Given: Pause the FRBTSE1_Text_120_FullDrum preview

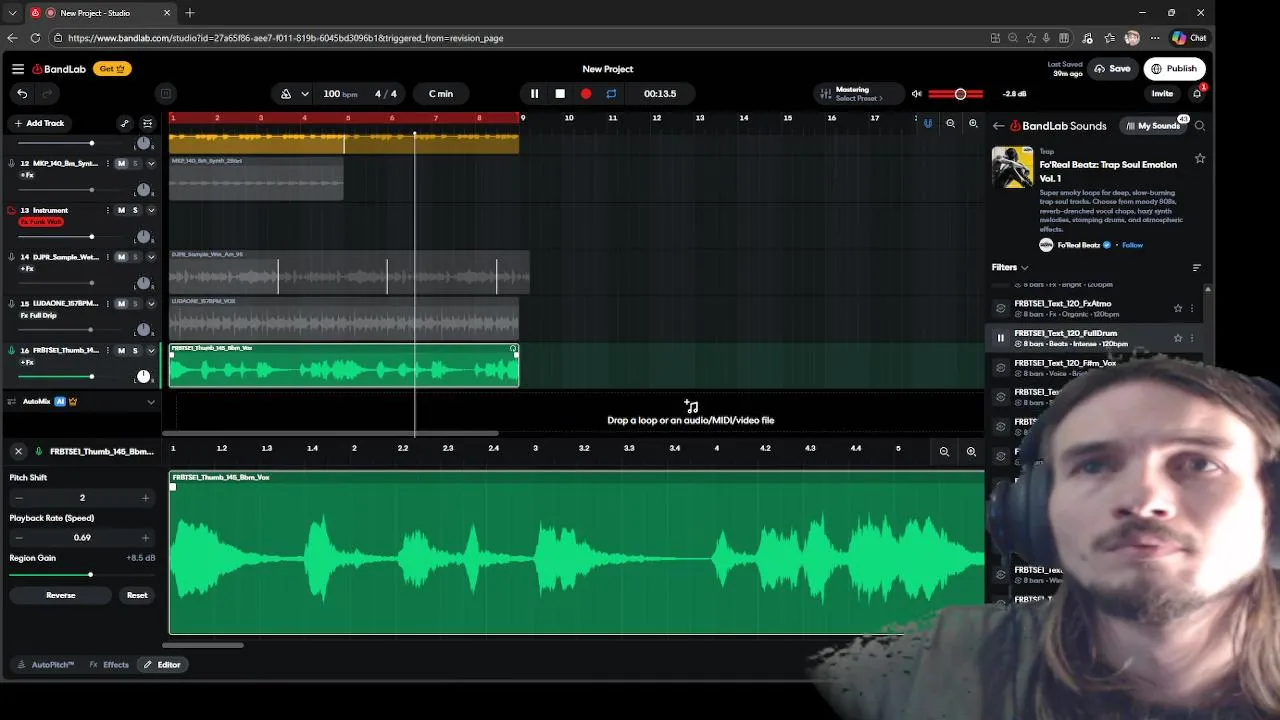Looking at the screenshot, I should pos(1000,338).
